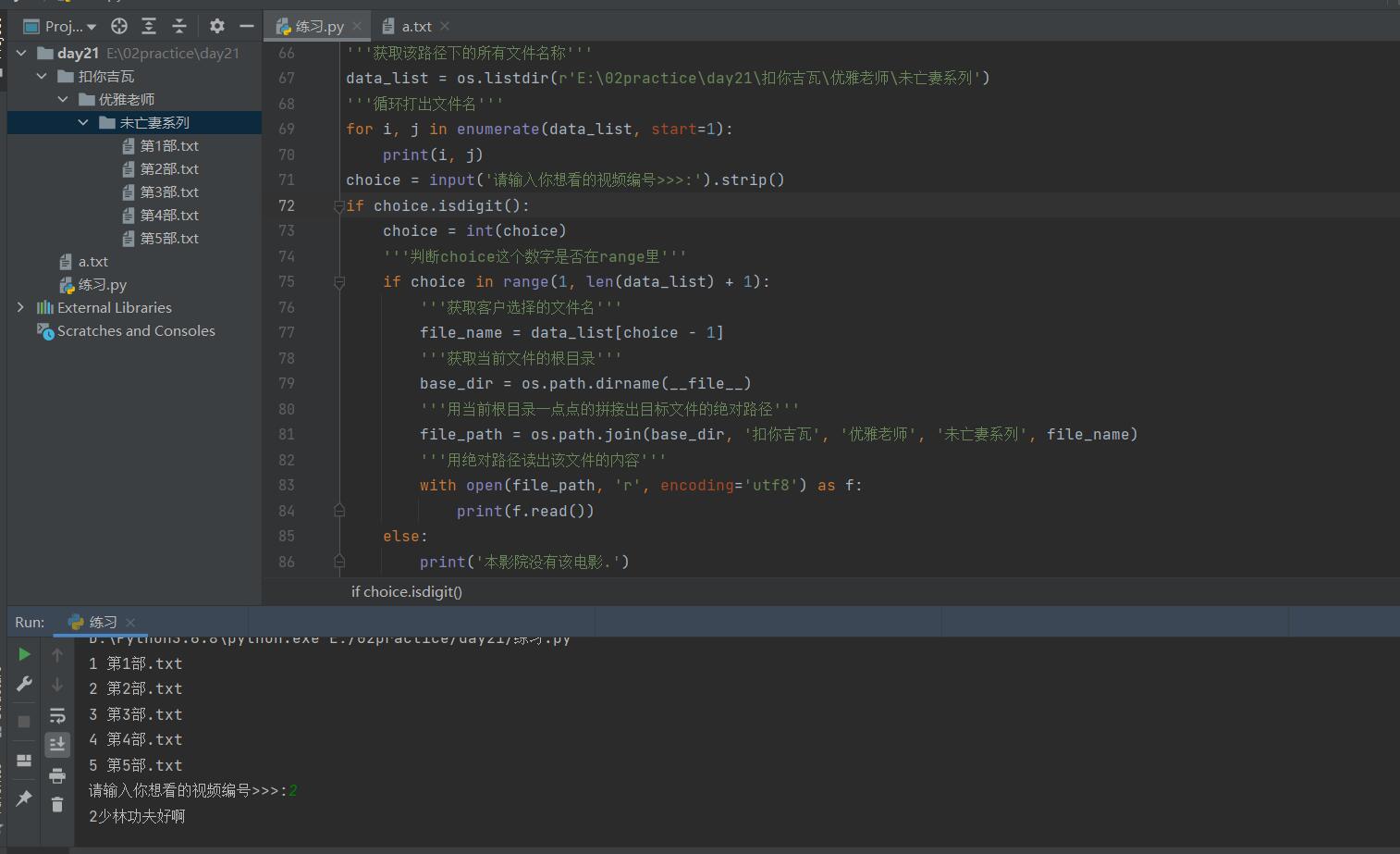Close the a.txt editor tab
The height and width of the screenshot is (854, 1400).
tap(445, 26)
